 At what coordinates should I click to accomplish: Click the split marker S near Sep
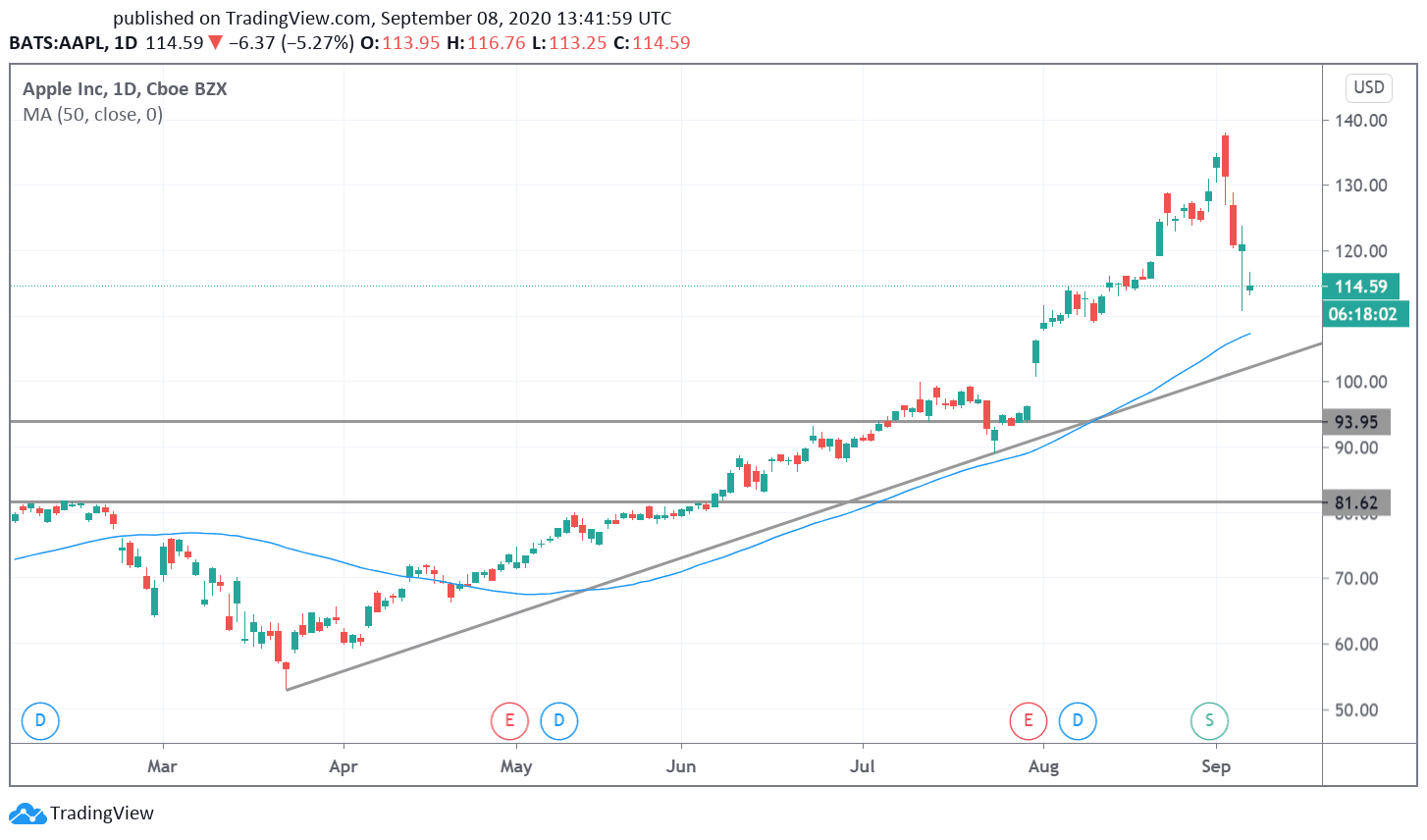(1209, 721)
